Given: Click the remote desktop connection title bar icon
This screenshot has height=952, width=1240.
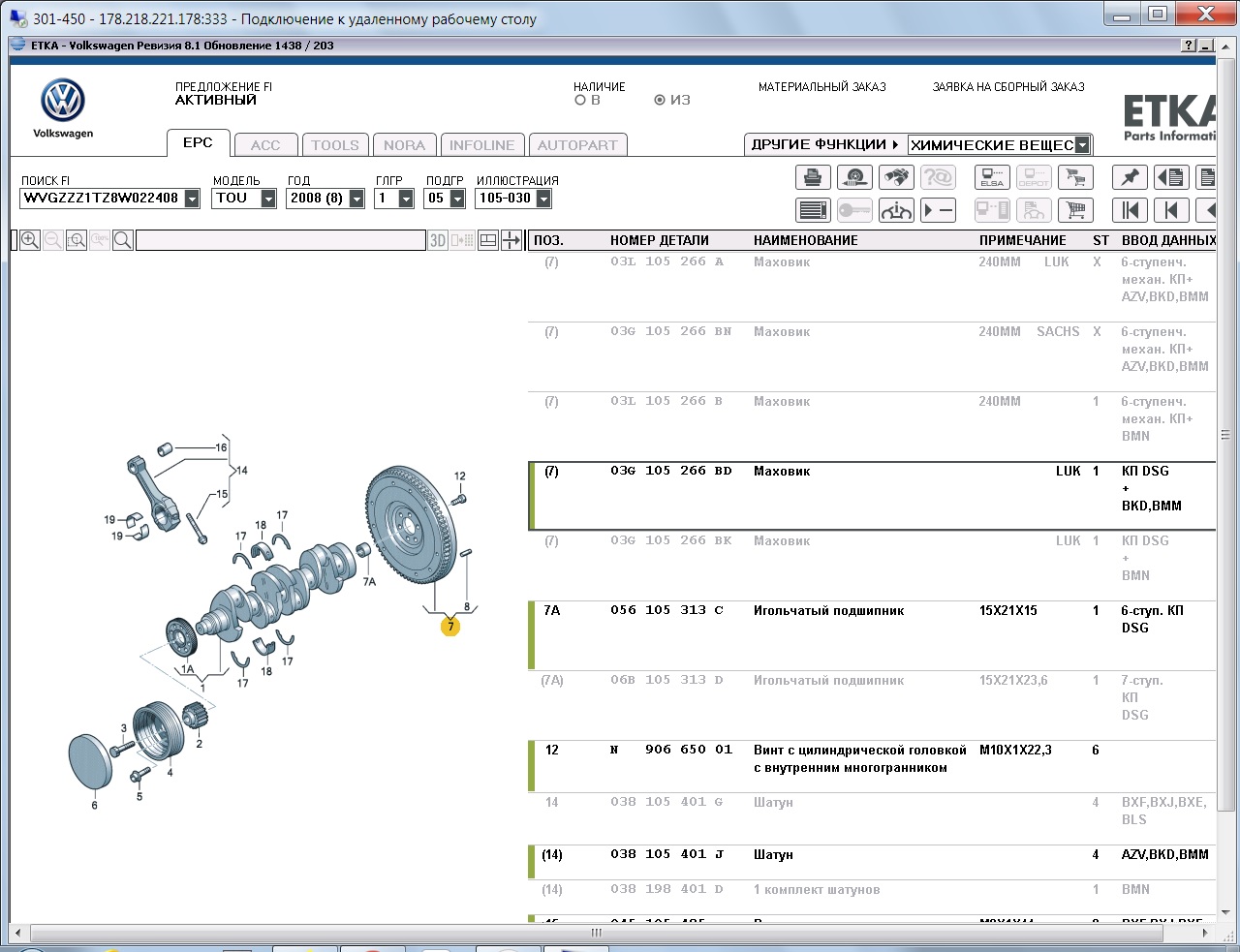Looking at the screenshot, I should point(18,17).
